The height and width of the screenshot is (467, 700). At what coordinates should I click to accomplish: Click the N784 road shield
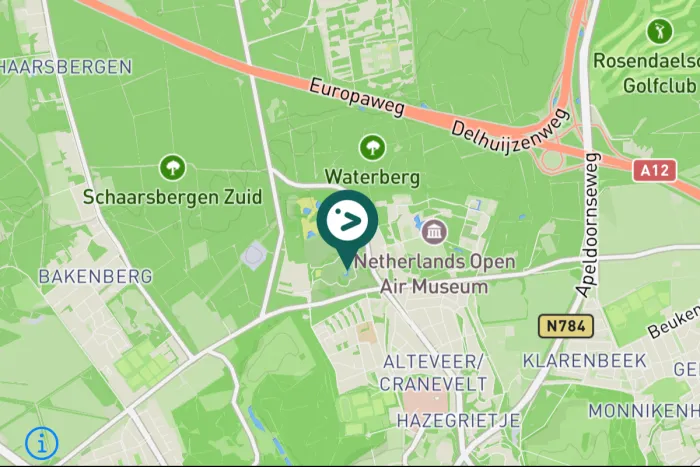coord(566,326)
